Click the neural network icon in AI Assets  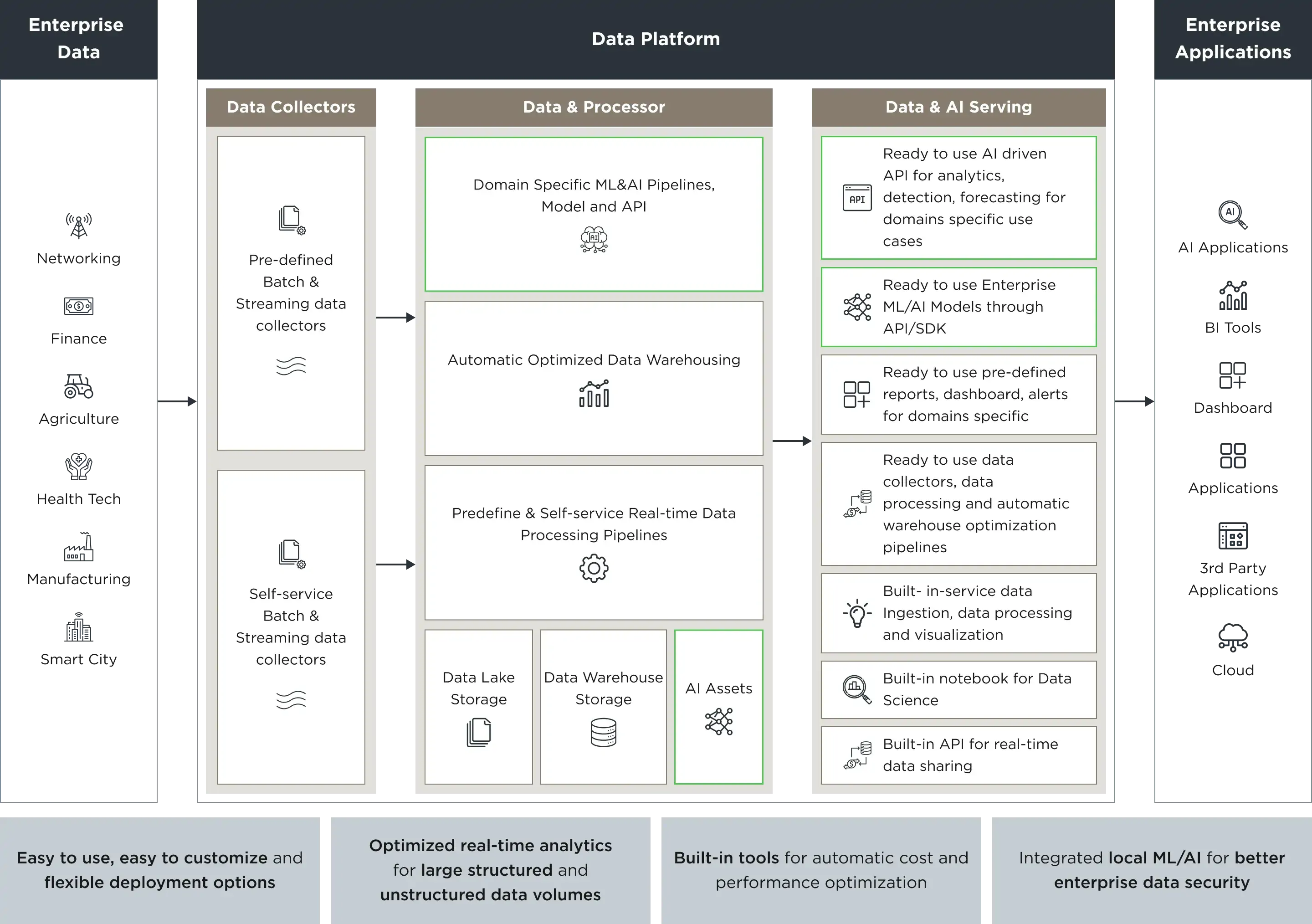(719, 722)
